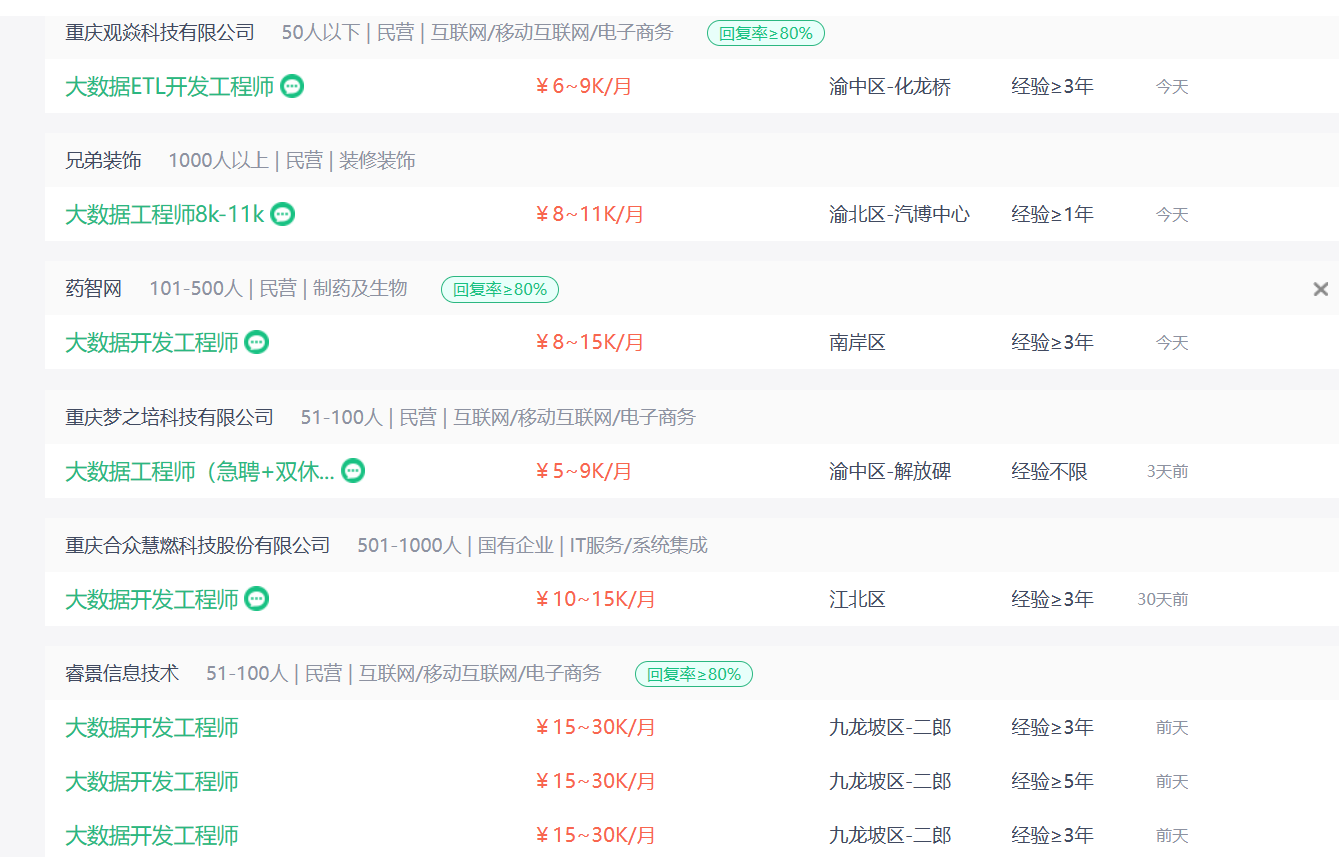Screen dimensions: 1339x857
Task: Click chat icon beside 大数据工程师（急聘+双休
Action: click(x=353, y=470)
